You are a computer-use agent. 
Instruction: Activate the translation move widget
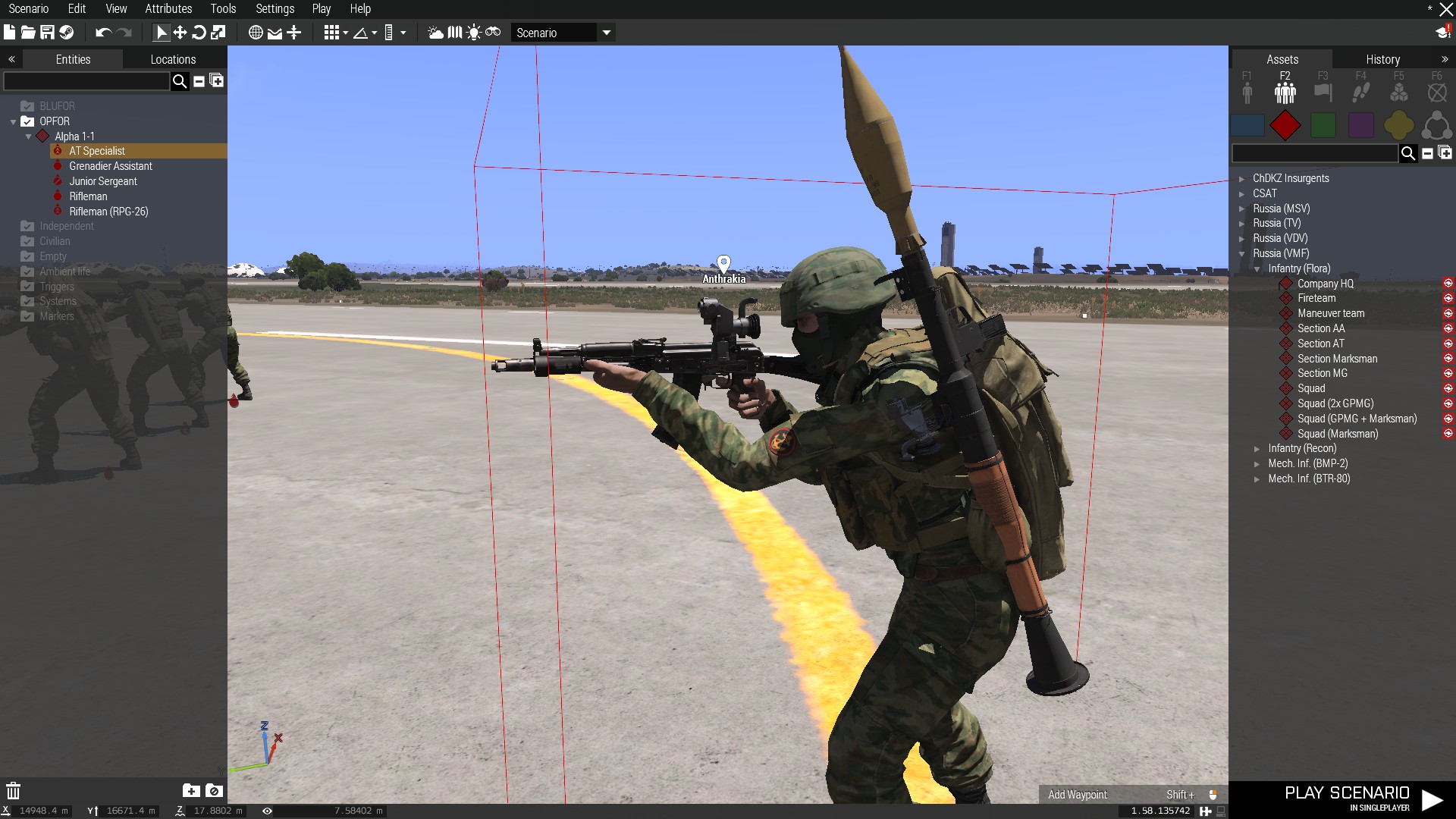[180, 33]
